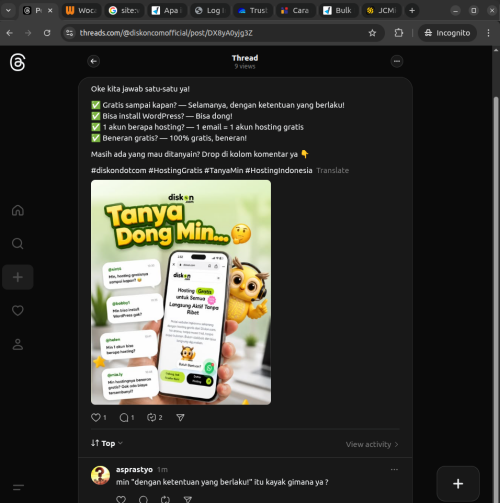The image size is (500, 503).
Task: Open more options on asprastyo's comment
Action: point(394,469)
